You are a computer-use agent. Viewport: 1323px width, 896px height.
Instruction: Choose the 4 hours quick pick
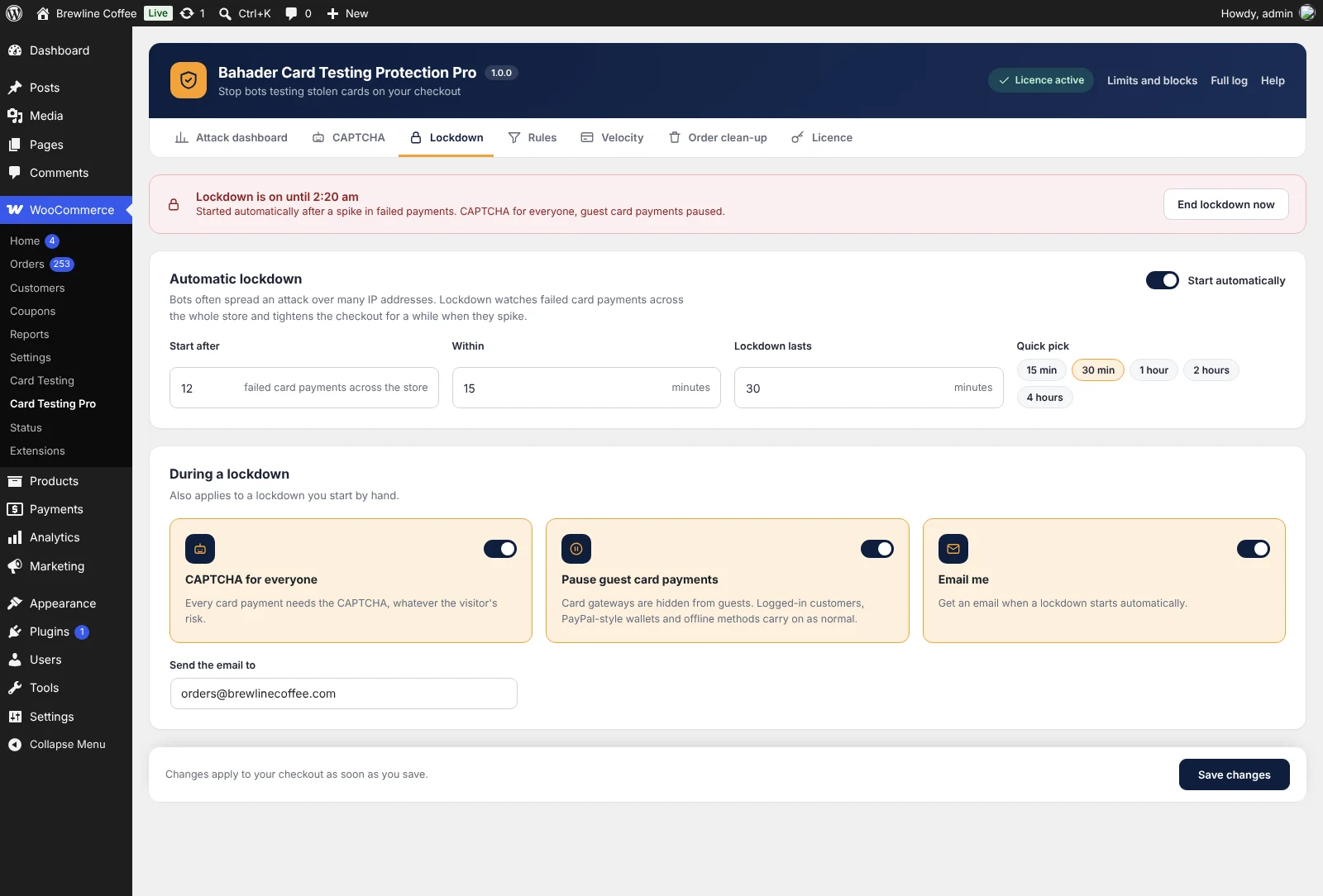click(1045, 398)
